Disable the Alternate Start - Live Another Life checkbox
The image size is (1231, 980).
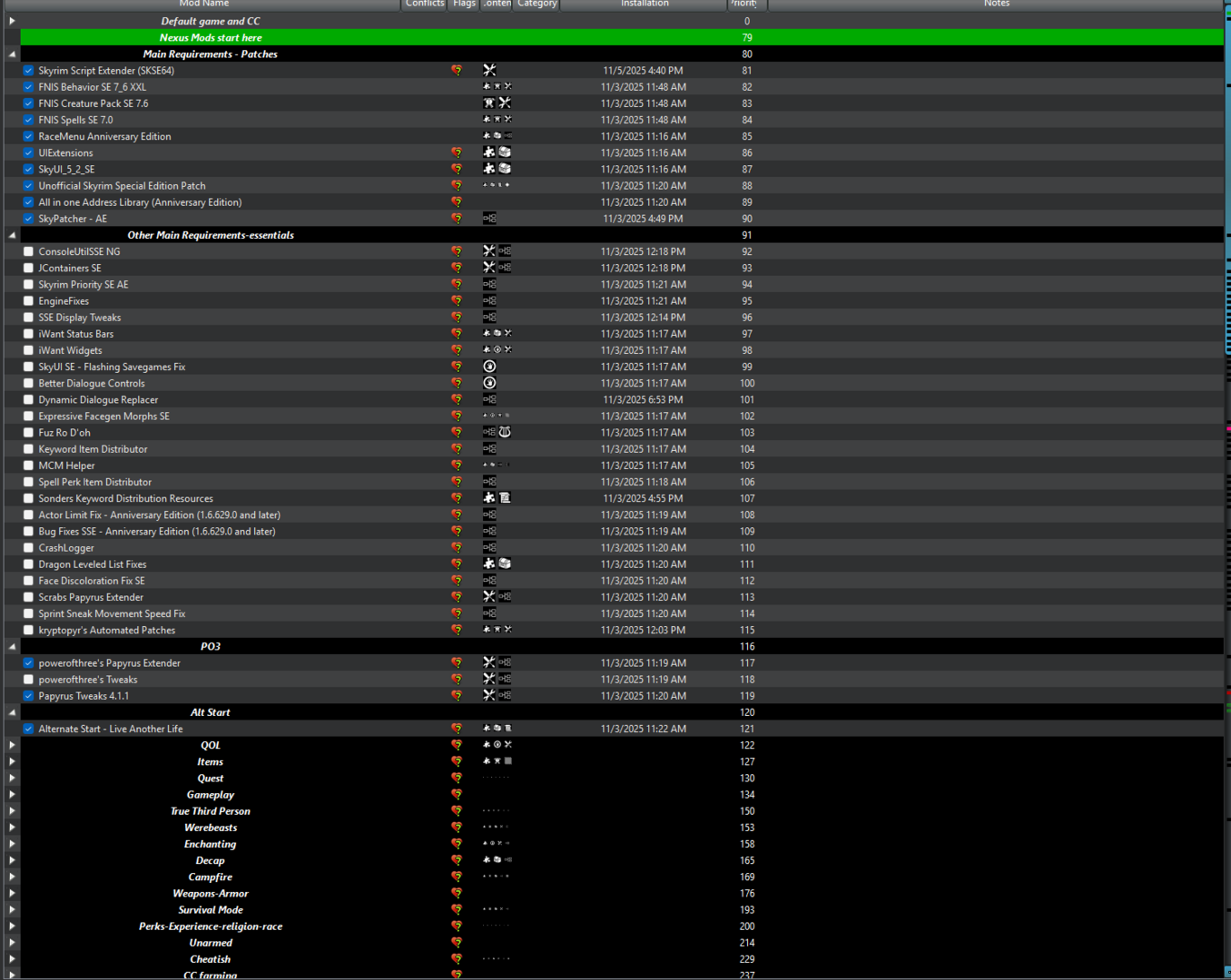tap(29, 729)
